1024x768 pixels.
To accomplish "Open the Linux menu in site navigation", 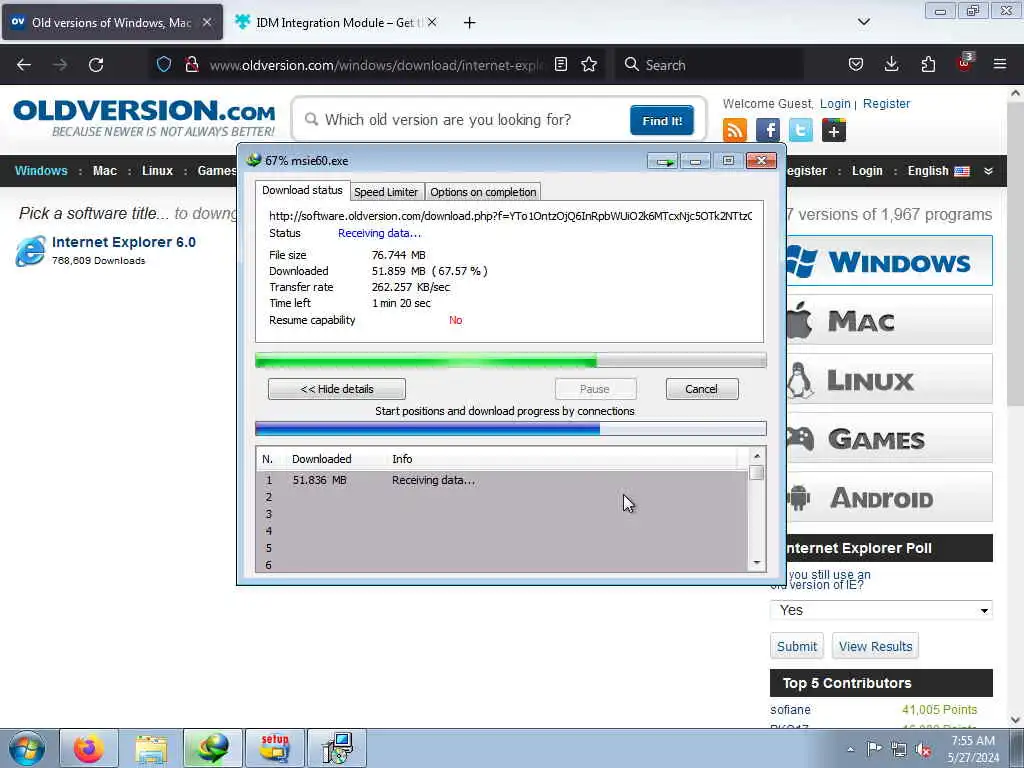I will [x=157, y=171].
